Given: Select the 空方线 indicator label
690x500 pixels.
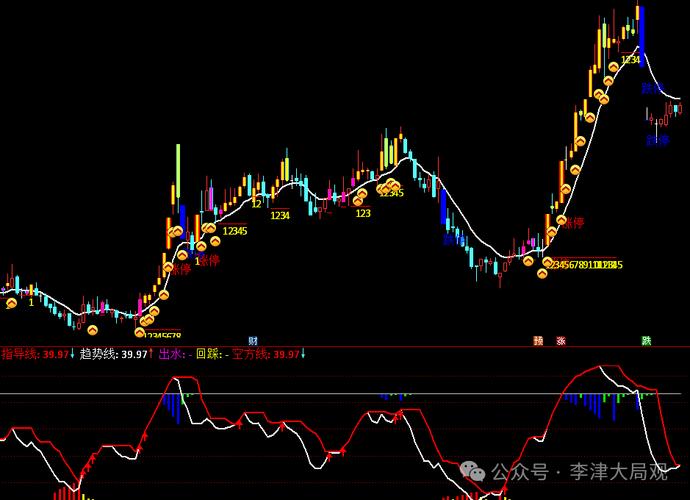Looking at the screenshot, I should tap(250, 354).
